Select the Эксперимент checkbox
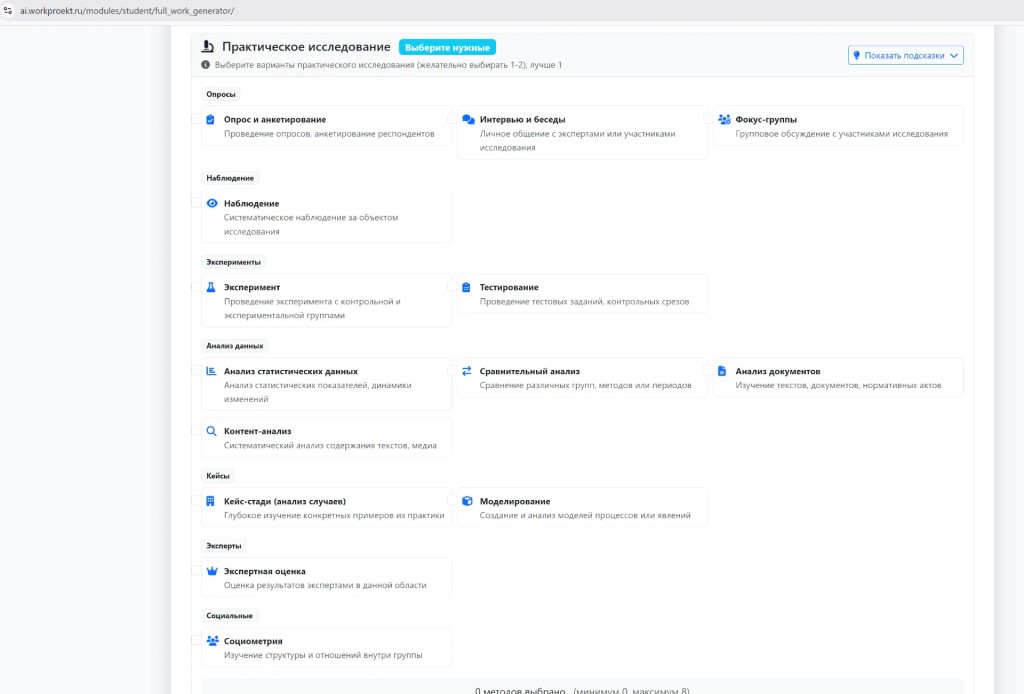Image resolution: width=1024 pixels, height=694 pixels. point(196,287)
